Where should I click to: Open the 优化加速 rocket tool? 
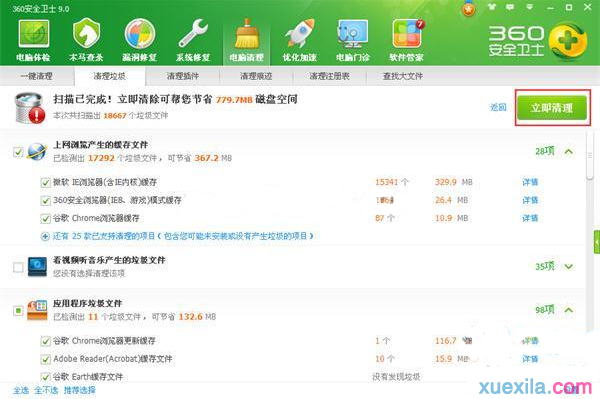tap(300, 41)
